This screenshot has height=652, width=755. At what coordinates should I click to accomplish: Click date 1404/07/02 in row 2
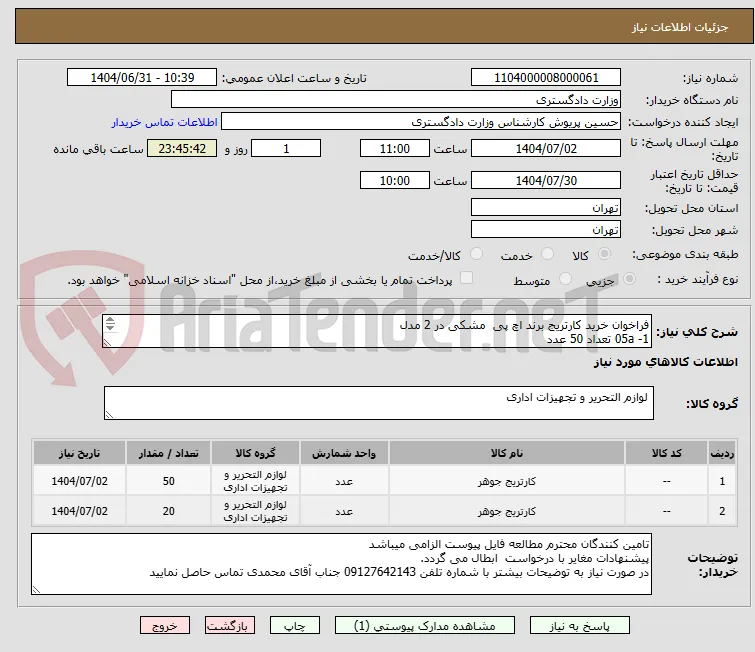pyautogui.click(x=79, y=511)
